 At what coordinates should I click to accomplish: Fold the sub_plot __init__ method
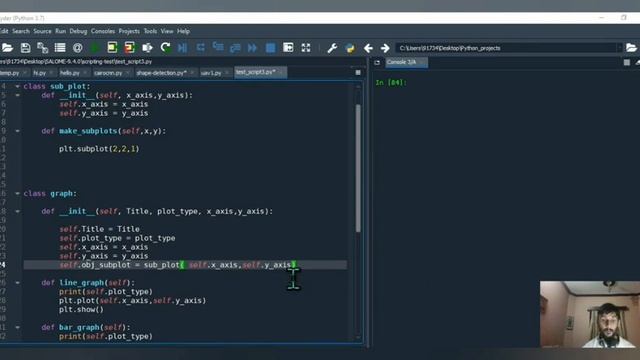pos(18,95)
